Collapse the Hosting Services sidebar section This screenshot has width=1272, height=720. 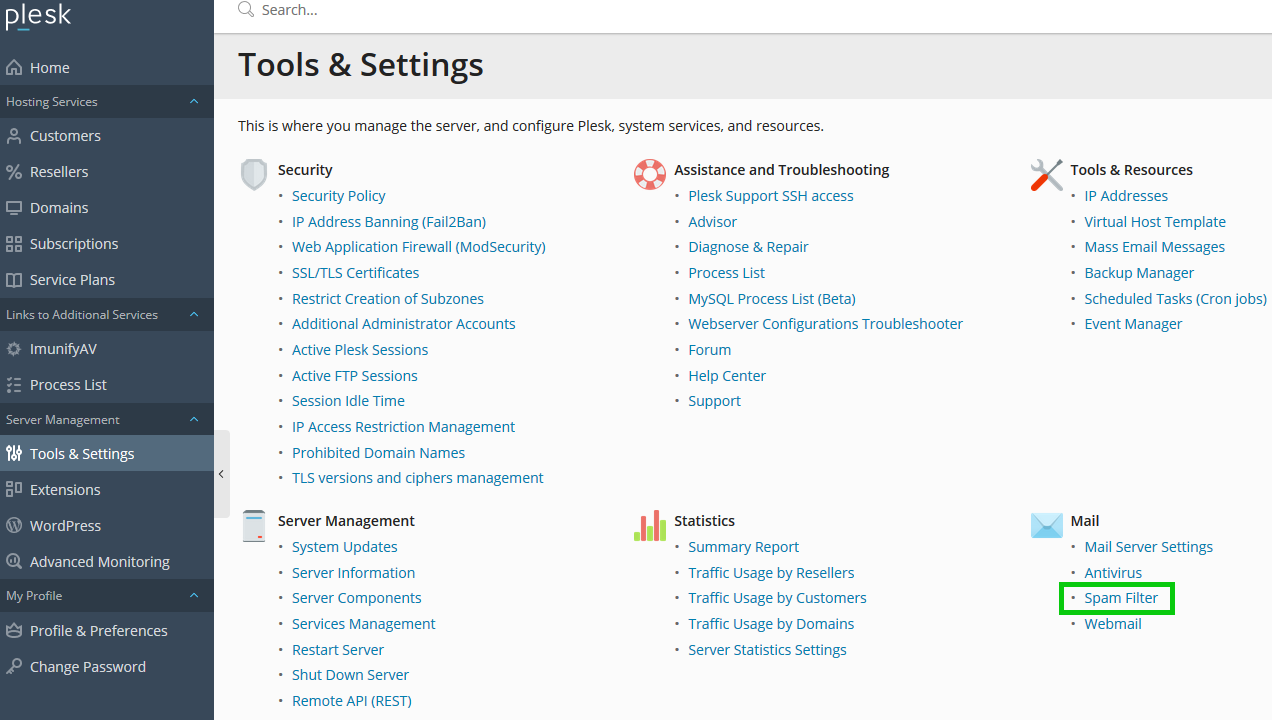[194, 102]
